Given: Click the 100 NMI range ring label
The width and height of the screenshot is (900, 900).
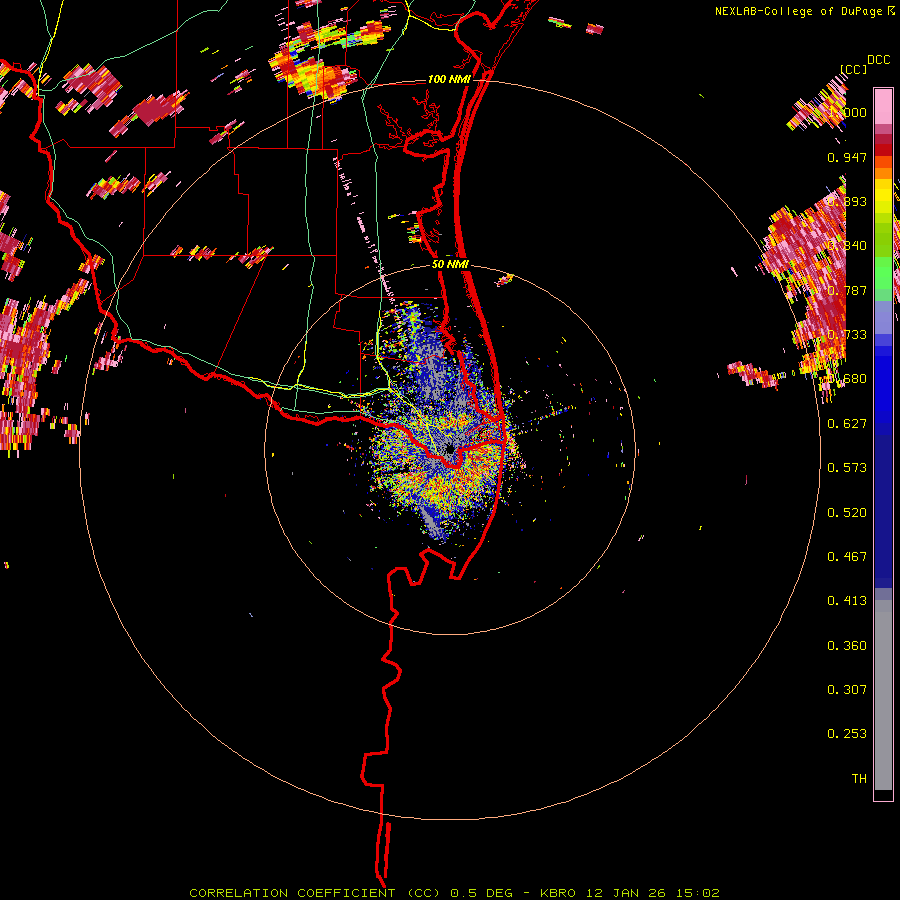Looking at the screenshot, I should coord(449,79).
